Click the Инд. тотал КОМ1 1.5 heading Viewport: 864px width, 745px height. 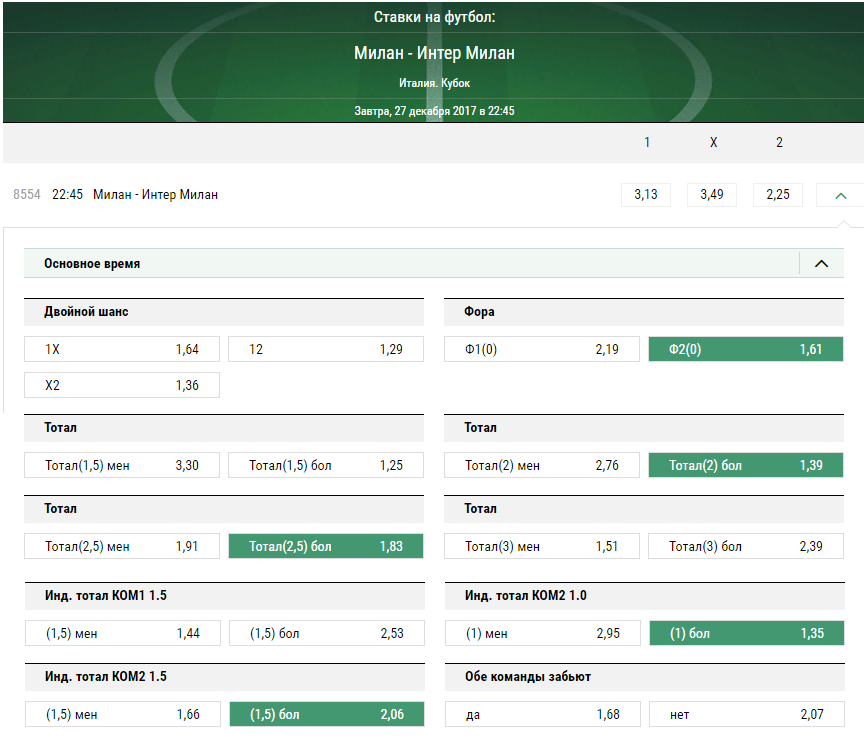(x=106, y=596)
